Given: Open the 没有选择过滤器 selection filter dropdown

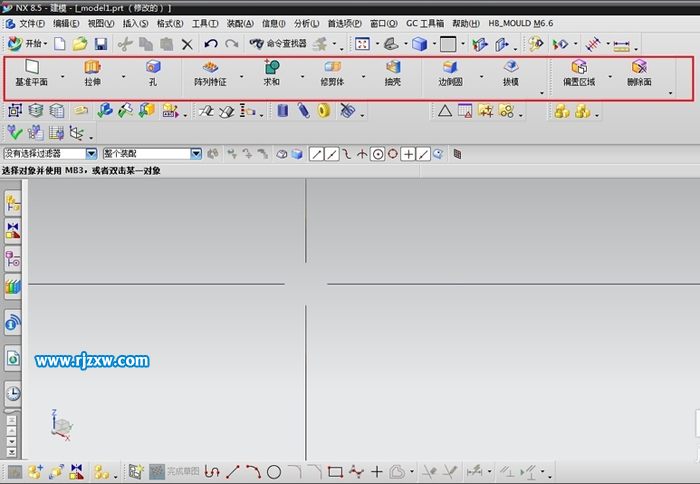Looking at the screenshot, I should pos(91,154).
